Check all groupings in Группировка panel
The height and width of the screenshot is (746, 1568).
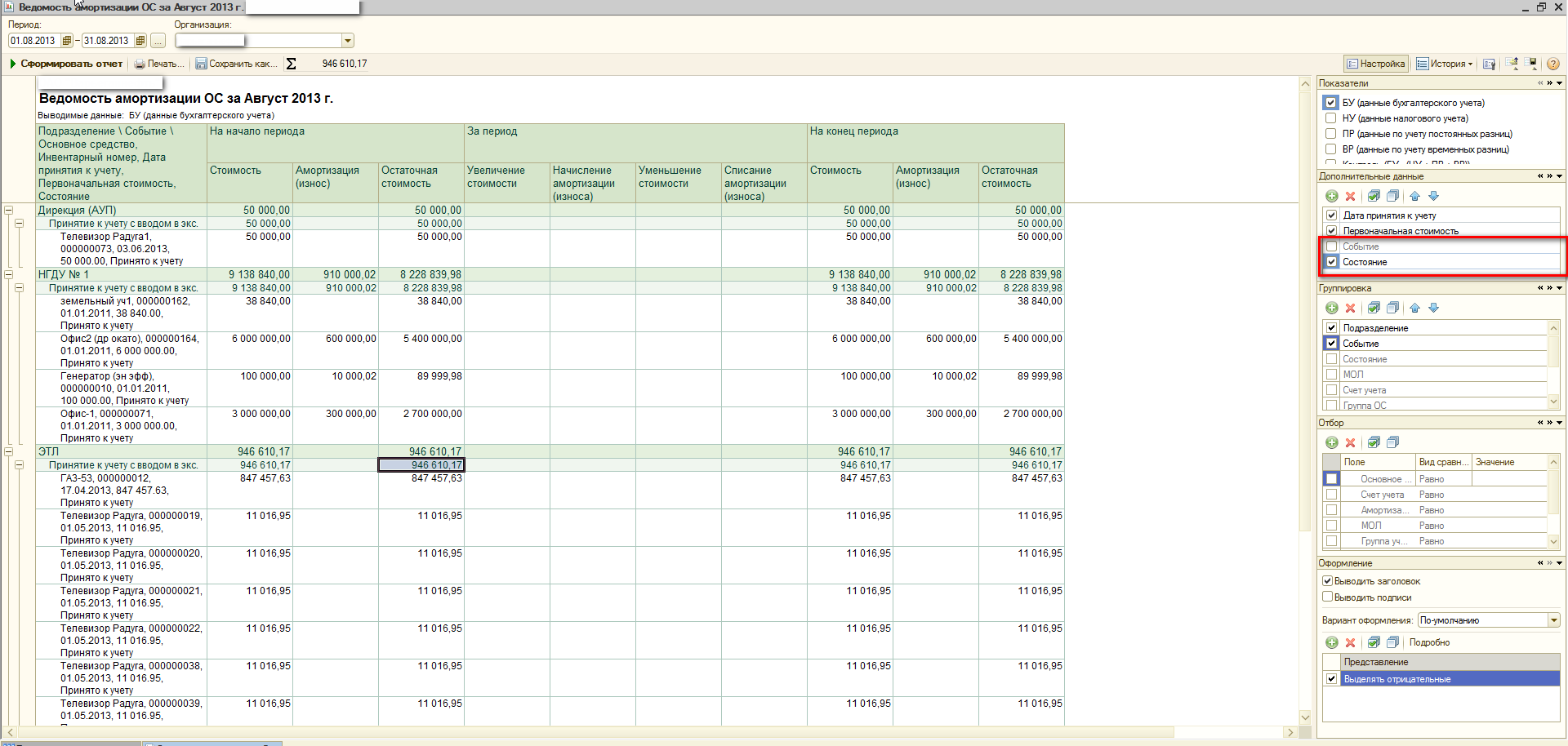click(x=1374, y=308)
